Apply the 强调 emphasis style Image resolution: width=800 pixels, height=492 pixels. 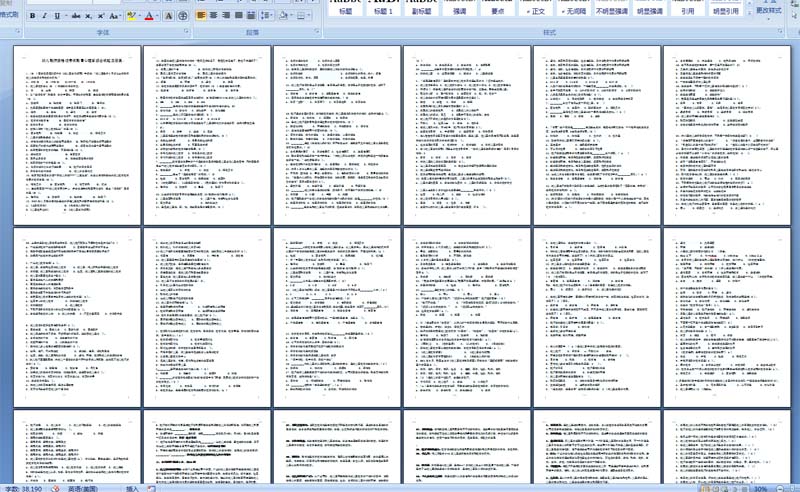(460, 8)
